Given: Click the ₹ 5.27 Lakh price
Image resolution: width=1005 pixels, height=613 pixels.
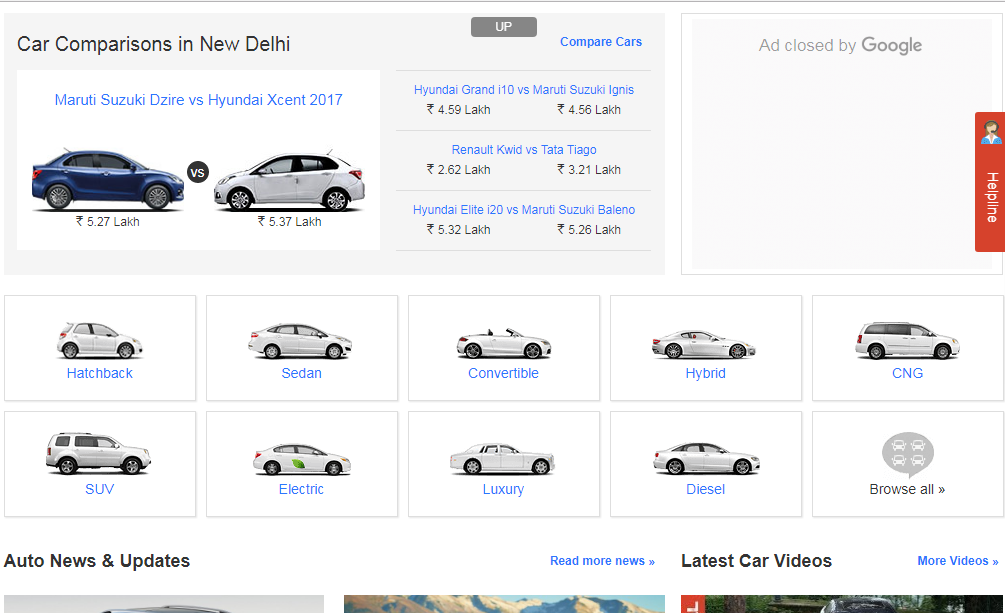Looking at the screenshot, I should pyautogui.click(x=108, y=222).
